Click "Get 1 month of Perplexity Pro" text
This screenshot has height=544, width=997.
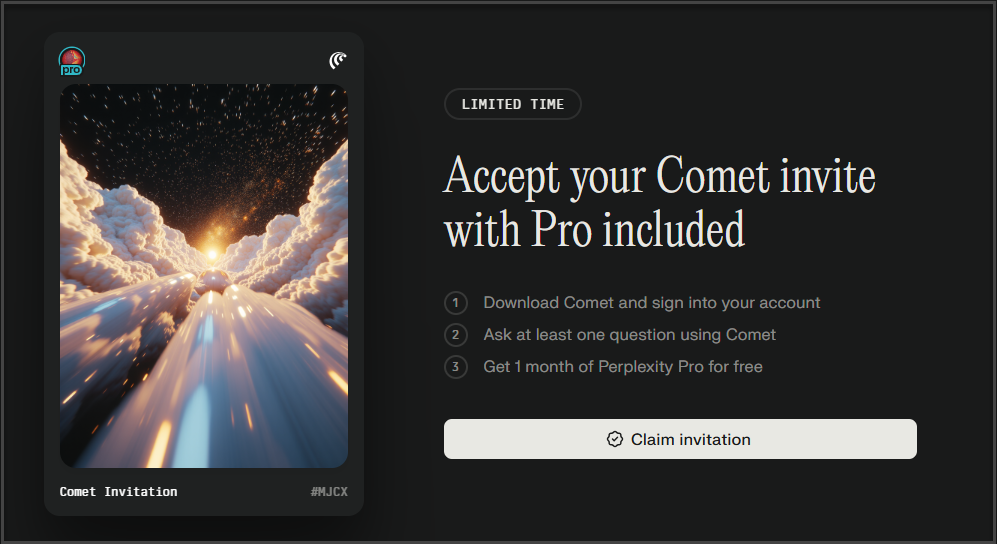tap(622, 367)
